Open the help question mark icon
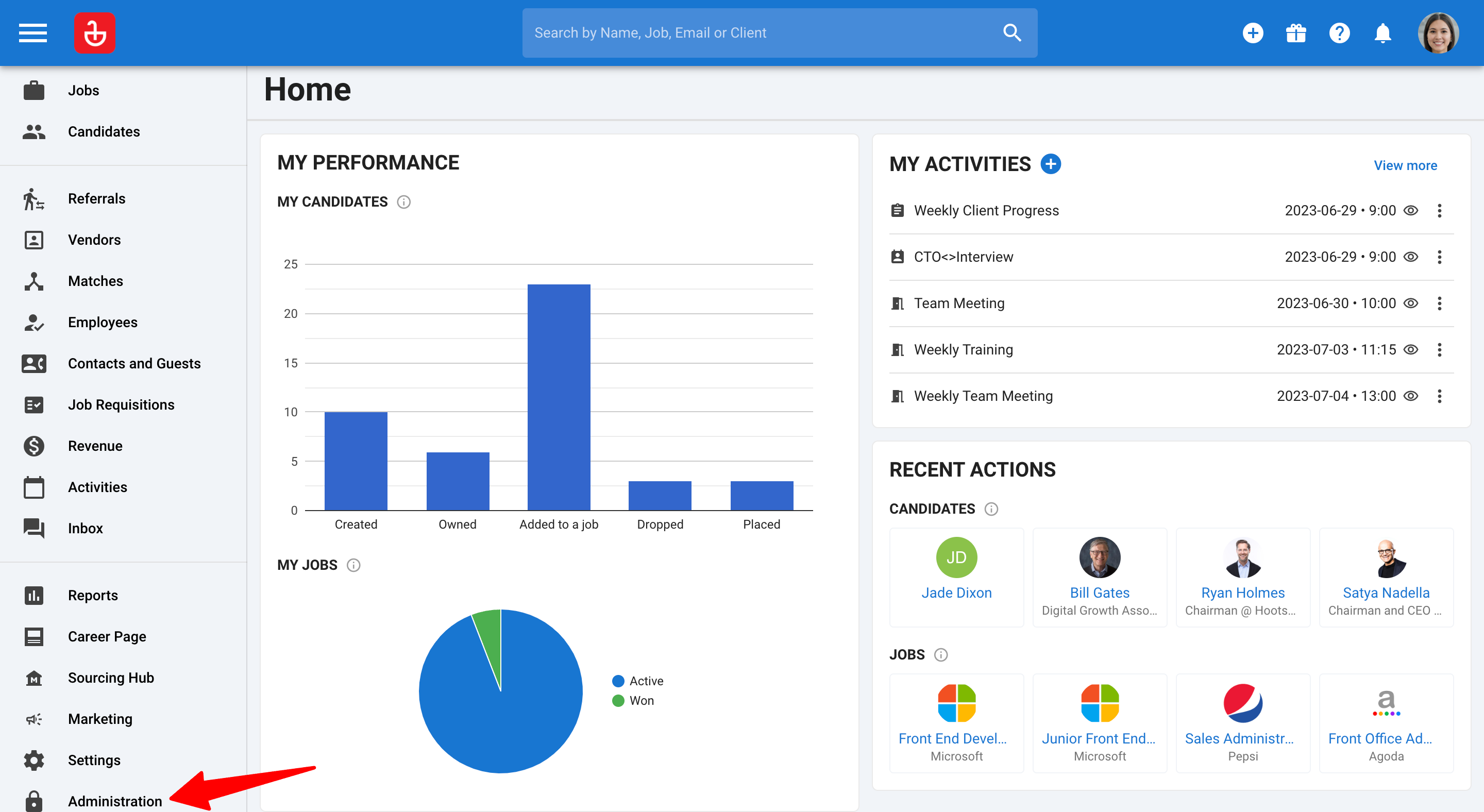The width and height of the screenshot is (1484, 812). coord(1339,33)
